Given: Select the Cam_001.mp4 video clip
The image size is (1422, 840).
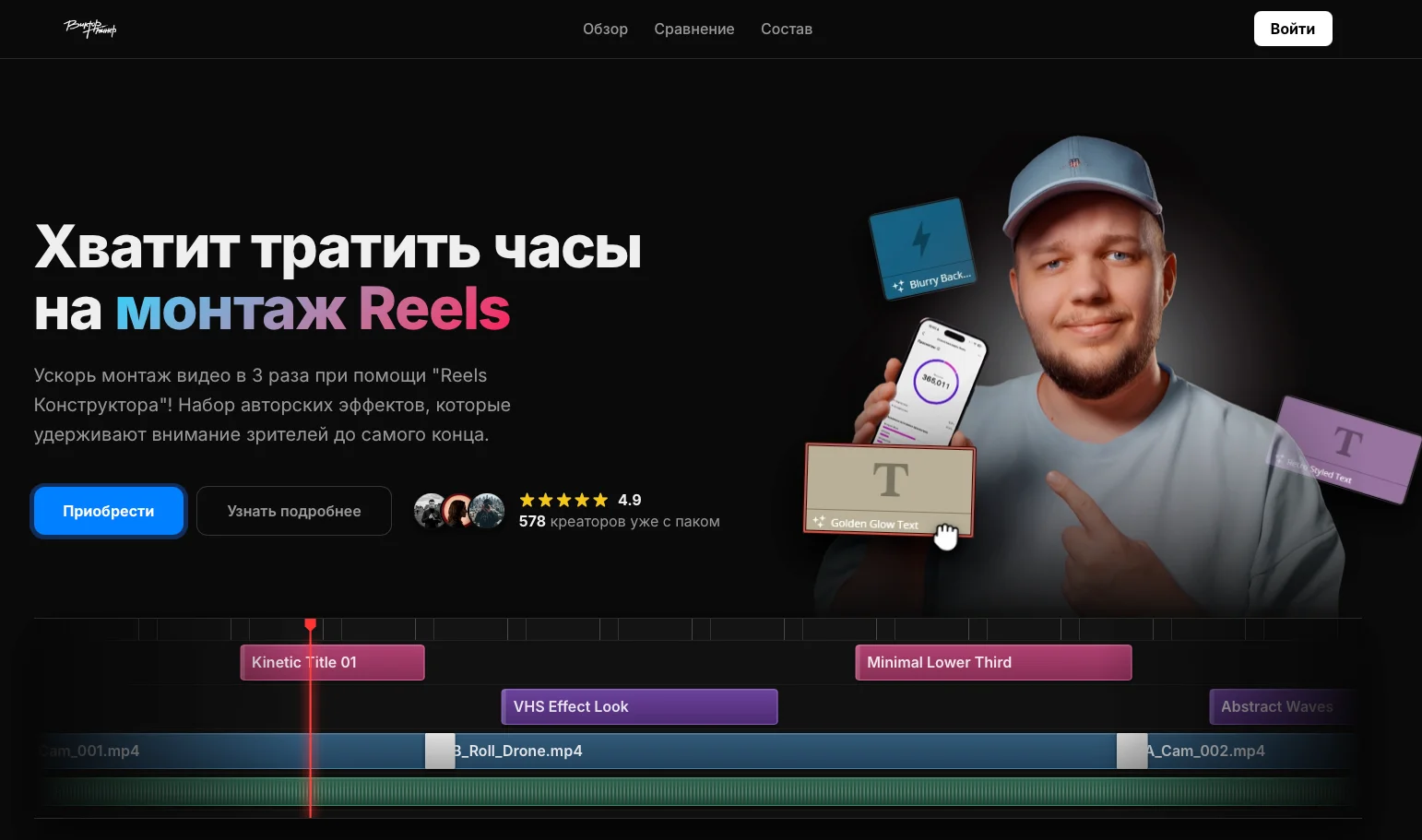Looking at the screenshot, I should [231, 751].
